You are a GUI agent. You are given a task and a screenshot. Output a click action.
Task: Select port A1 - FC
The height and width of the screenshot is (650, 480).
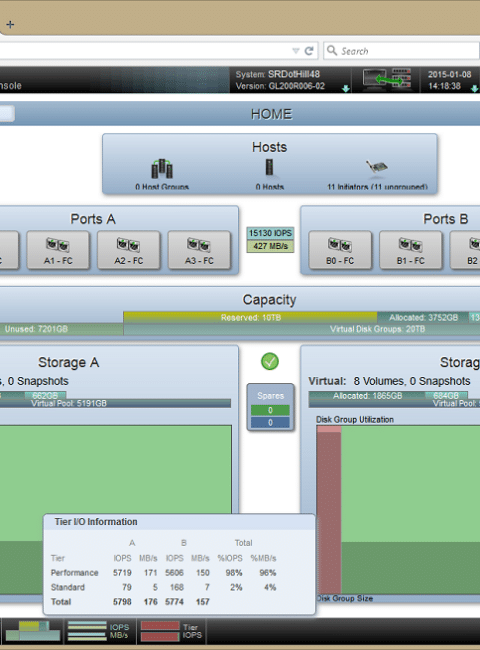58,250
